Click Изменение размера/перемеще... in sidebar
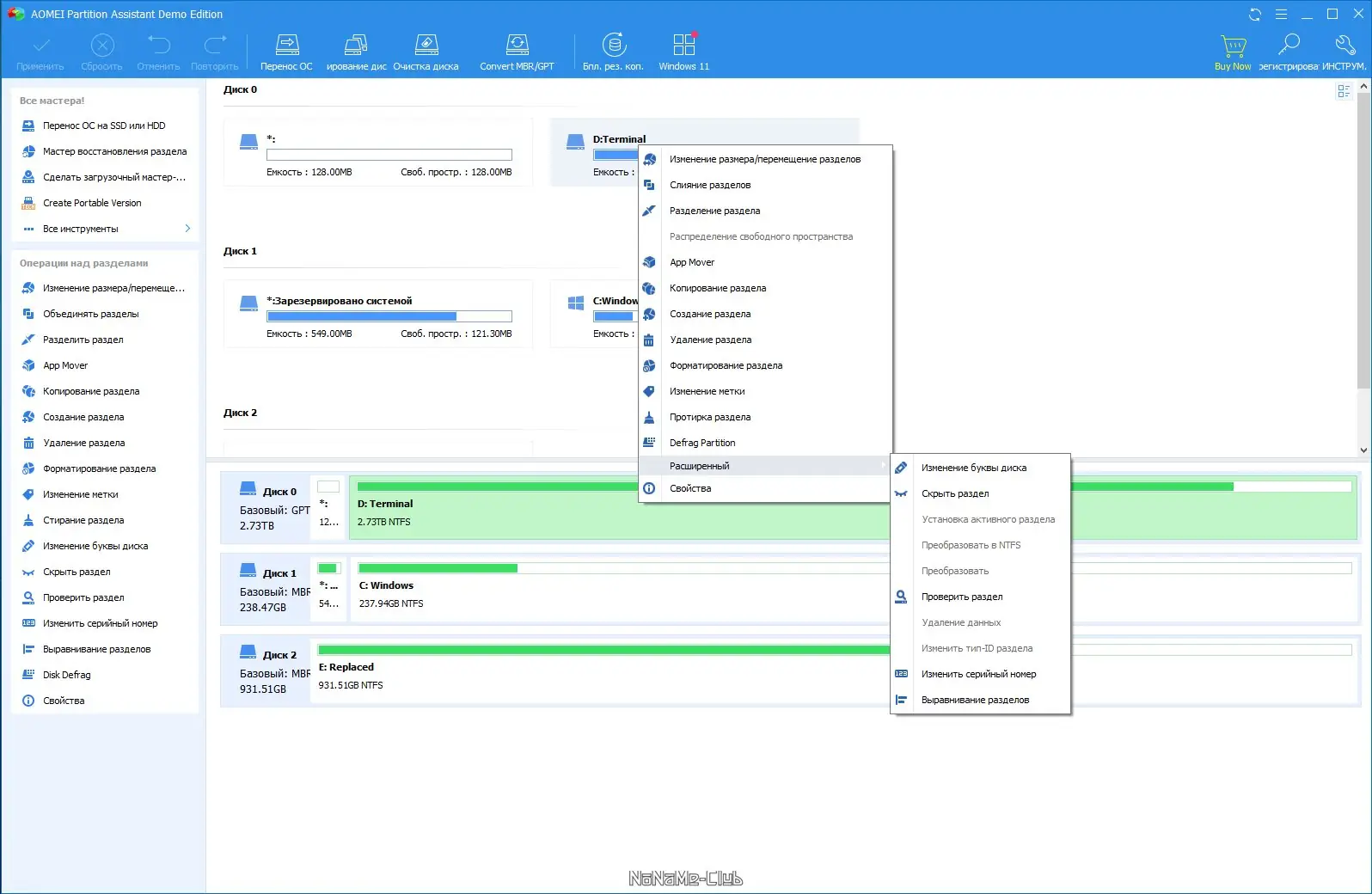This screenshot has width=1372, height=894. [x=113, y=288]
